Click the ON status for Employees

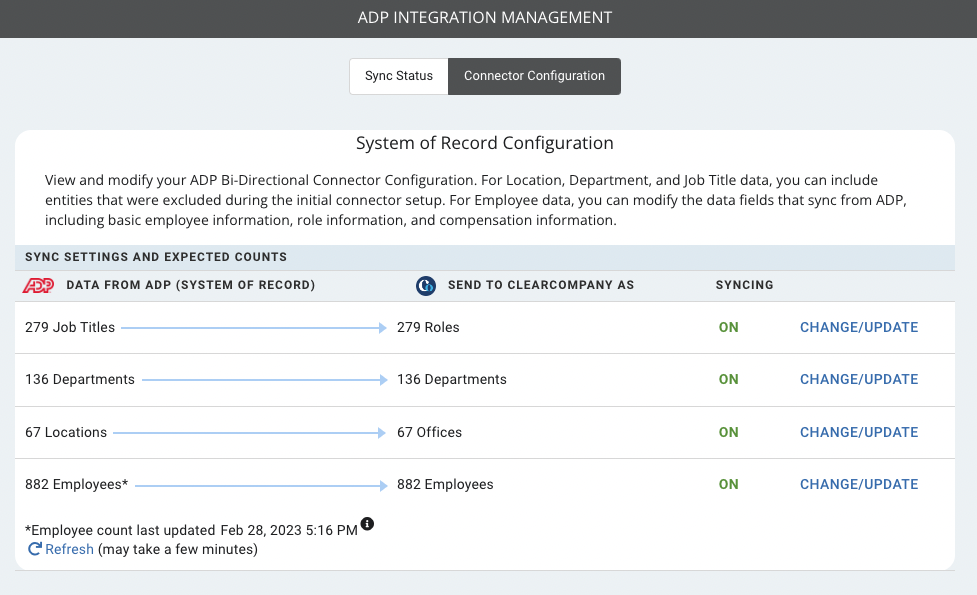(x=728, y=485)
